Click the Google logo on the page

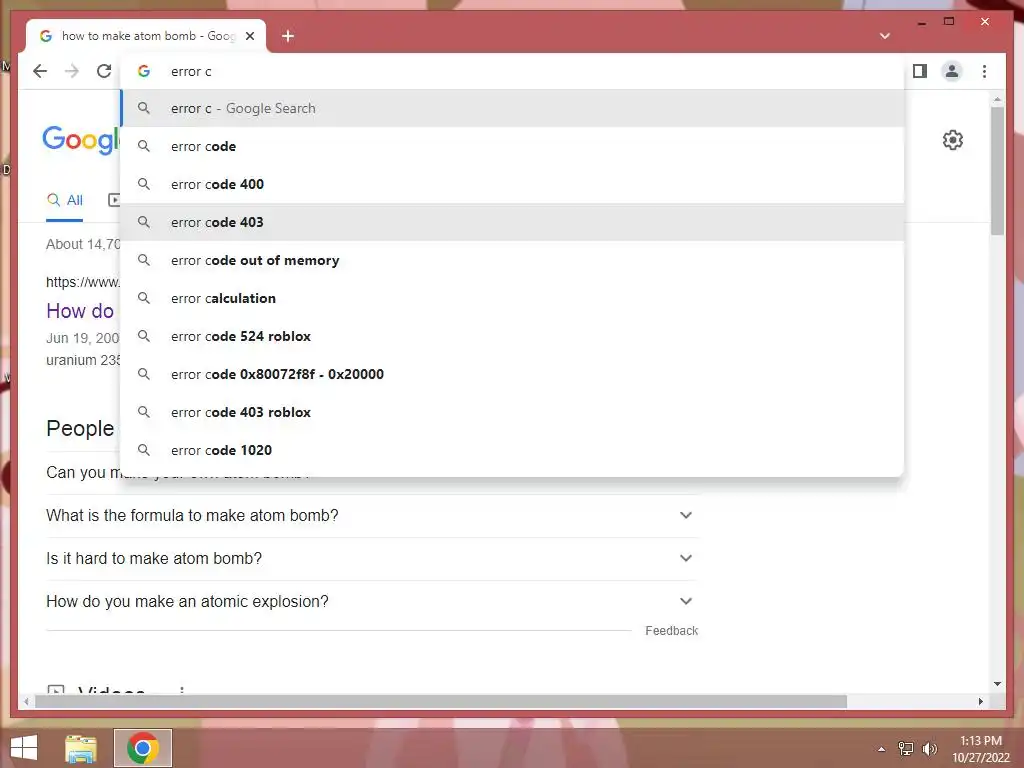click(82, 140)
